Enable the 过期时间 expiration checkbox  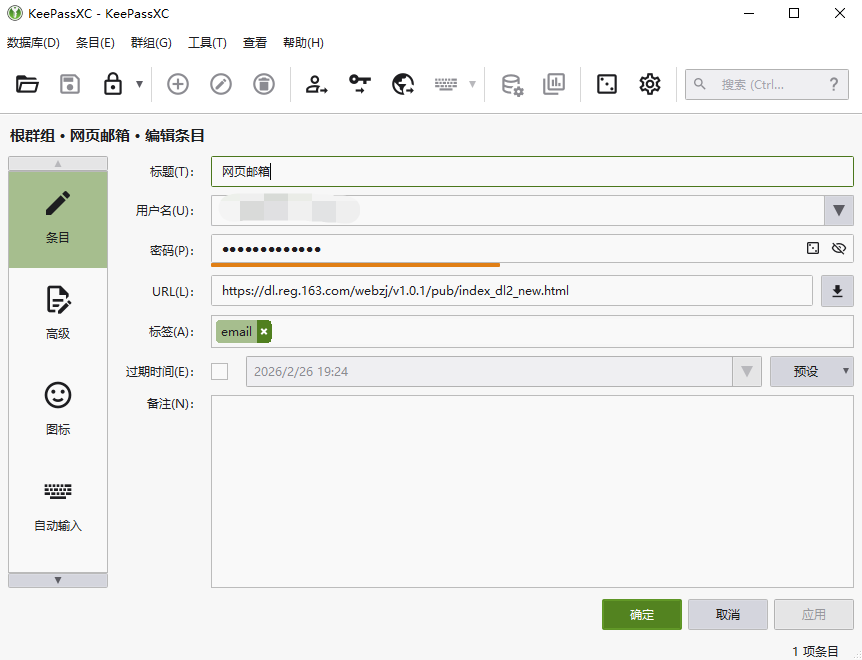click(x=219, y=371)
